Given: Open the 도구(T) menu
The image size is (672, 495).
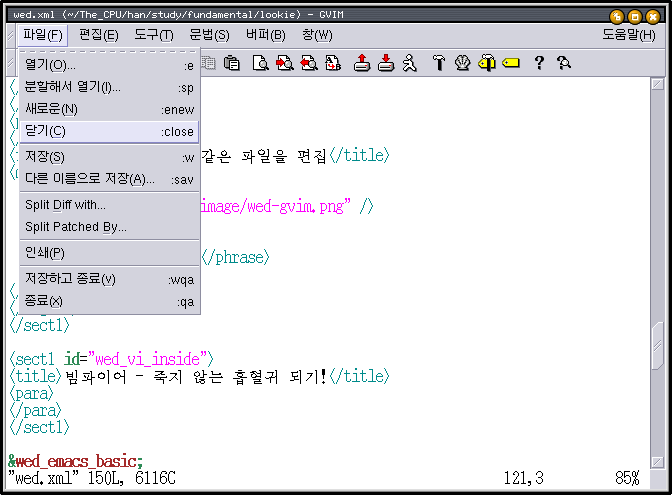Looking at the screenshot, I should pos(154,35).
